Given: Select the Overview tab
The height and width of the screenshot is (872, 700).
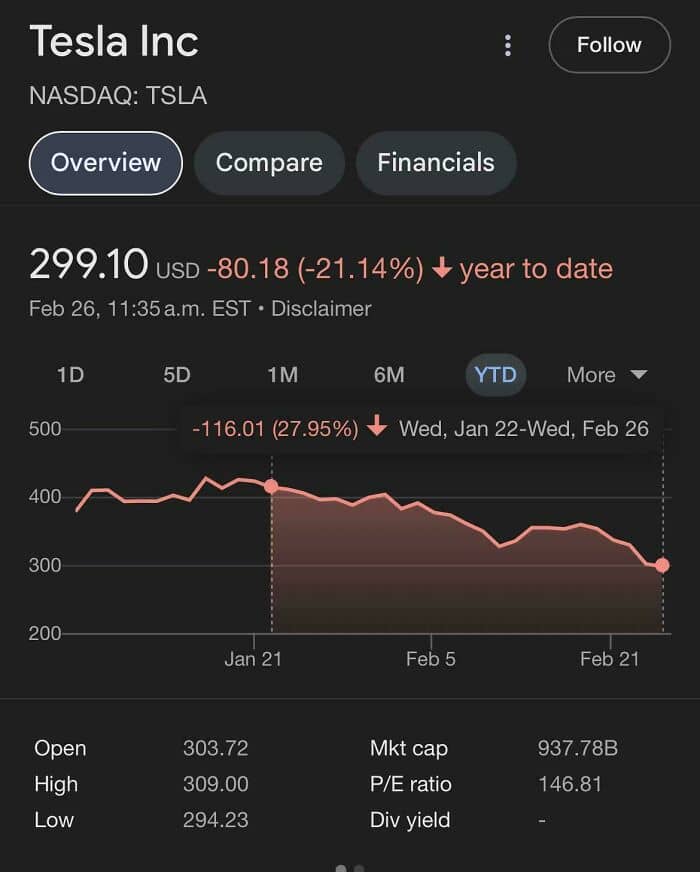Looking at the screenshot, I should tap(106, 163).
